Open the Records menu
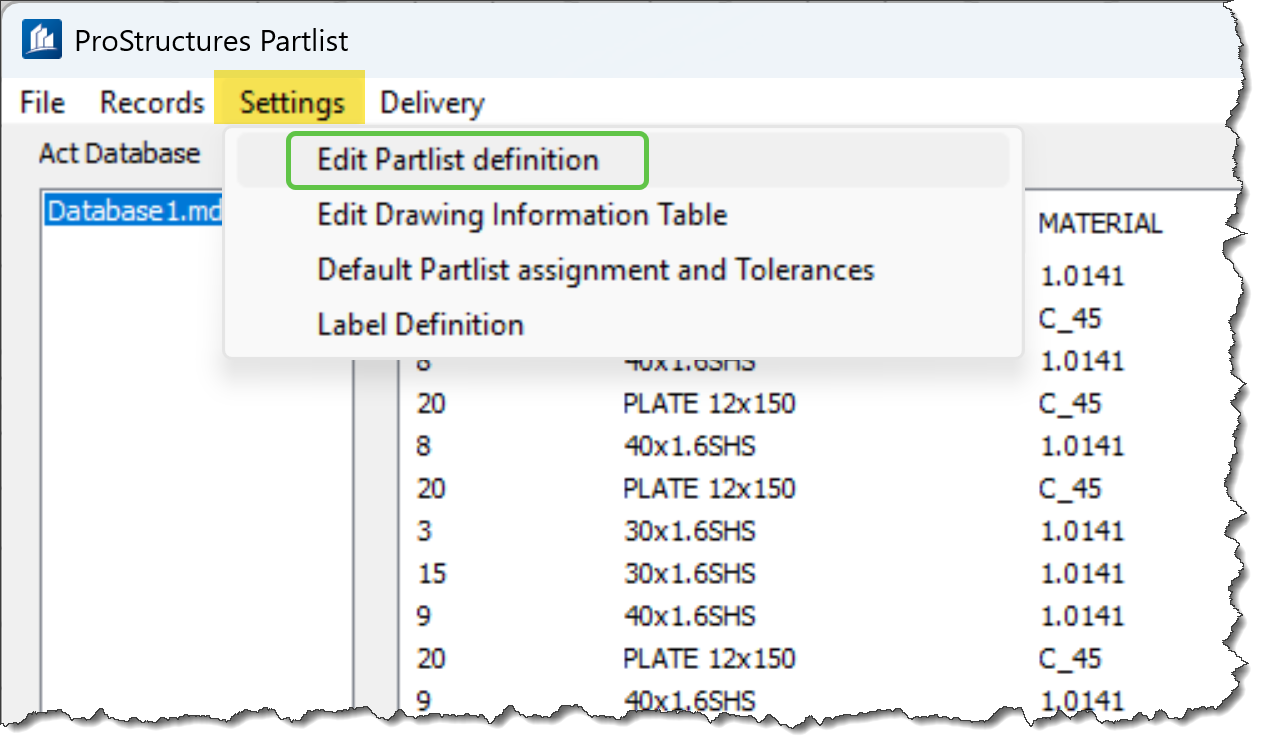Image resolution: width=1269 pixels, height=749 pixels. pos(152,103)
